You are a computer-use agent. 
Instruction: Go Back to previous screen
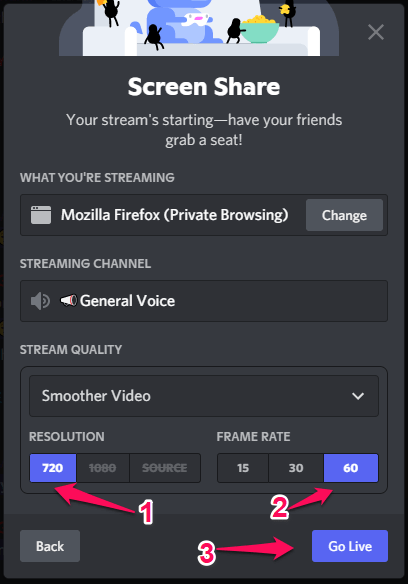pyautogui.click(x=50, y=546)
